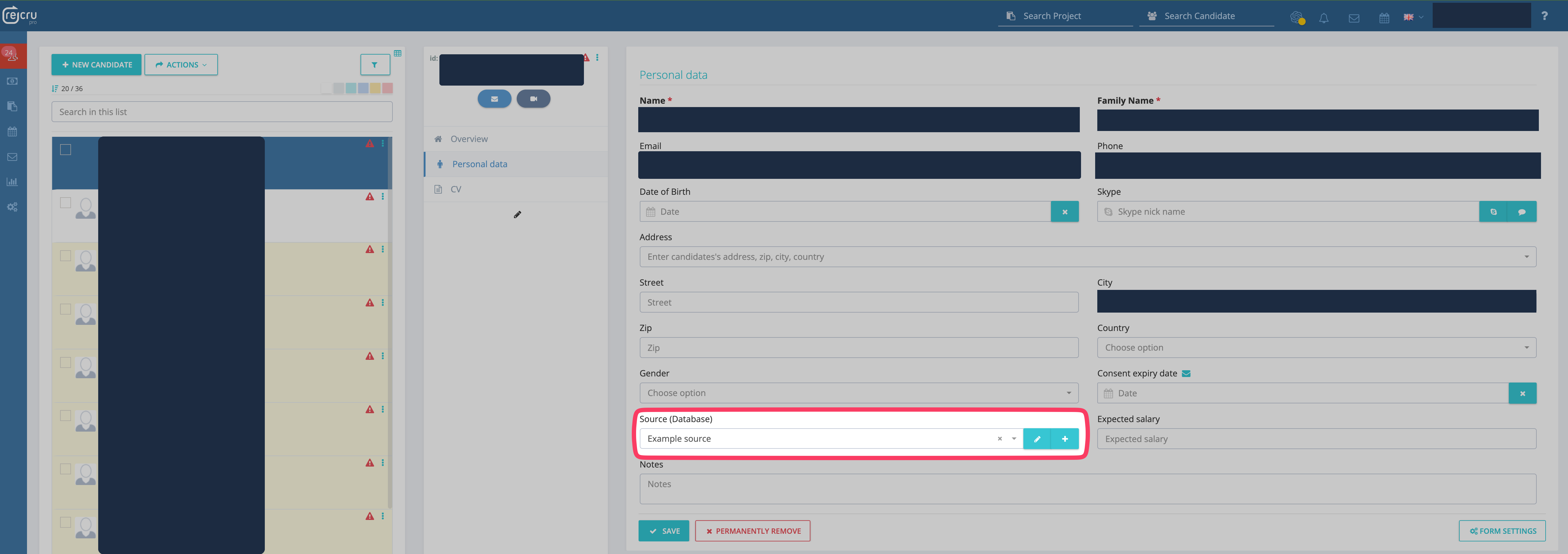Open the Country dropdown

coord(1316,348)
